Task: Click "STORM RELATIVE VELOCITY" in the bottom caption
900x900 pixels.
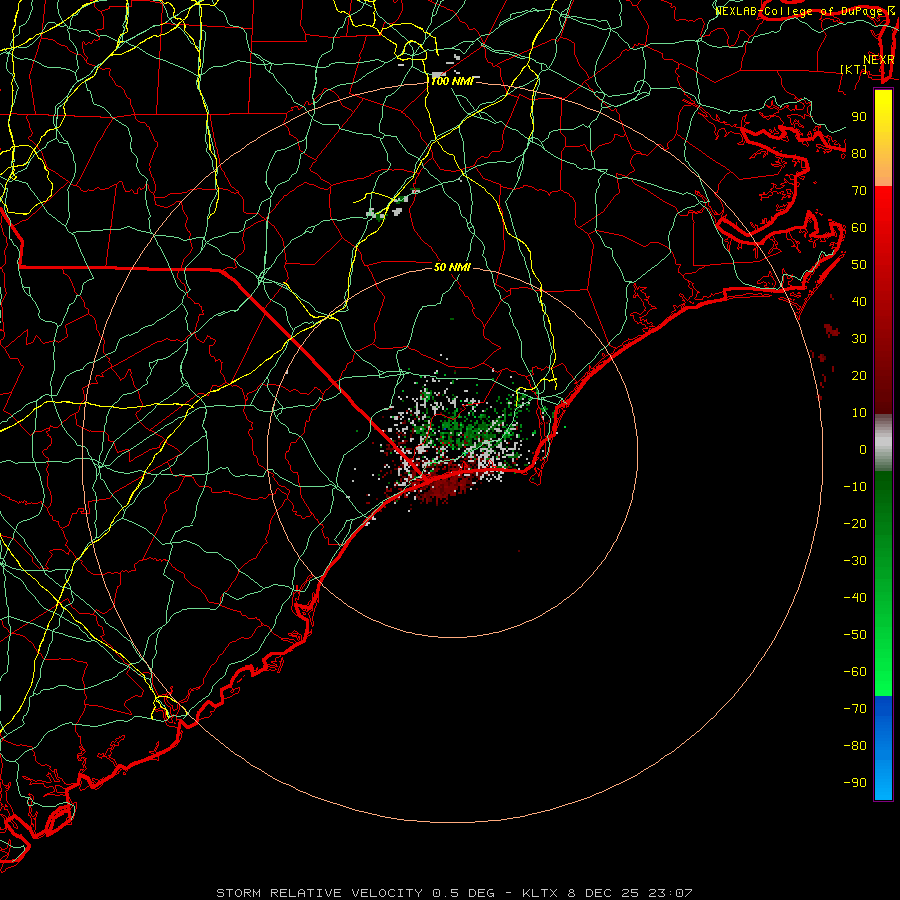Action: point(319,893)
